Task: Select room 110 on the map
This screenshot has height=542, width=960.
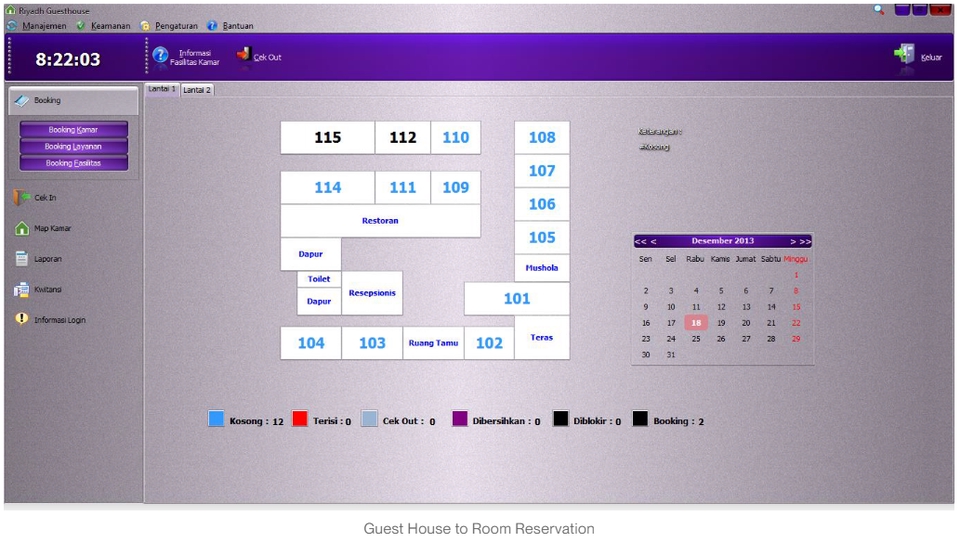Action: point(456,138)
